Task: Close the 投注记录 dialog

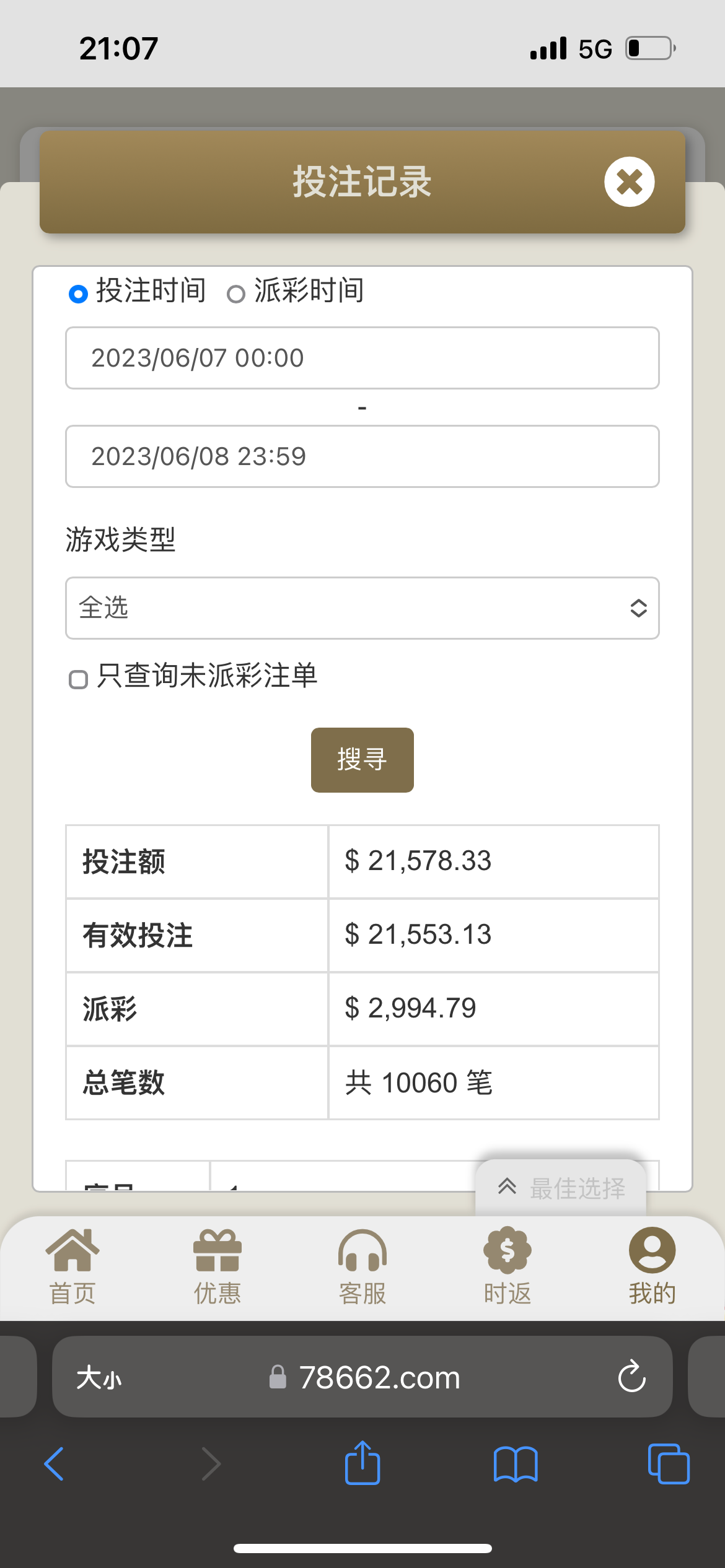Action: click(629, 182)
